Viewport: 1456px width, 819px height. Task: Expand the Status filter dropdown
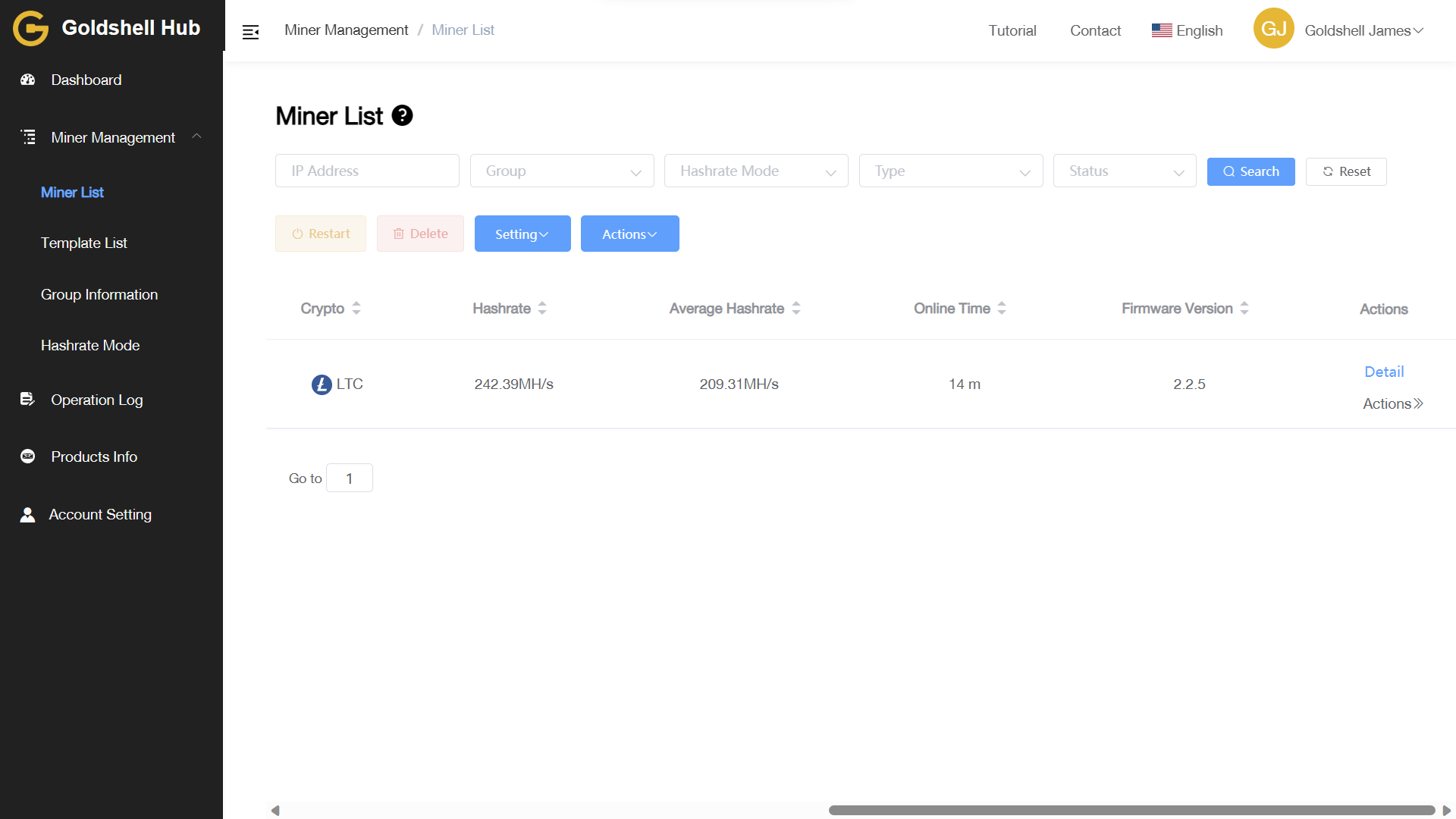point(1125,171)
